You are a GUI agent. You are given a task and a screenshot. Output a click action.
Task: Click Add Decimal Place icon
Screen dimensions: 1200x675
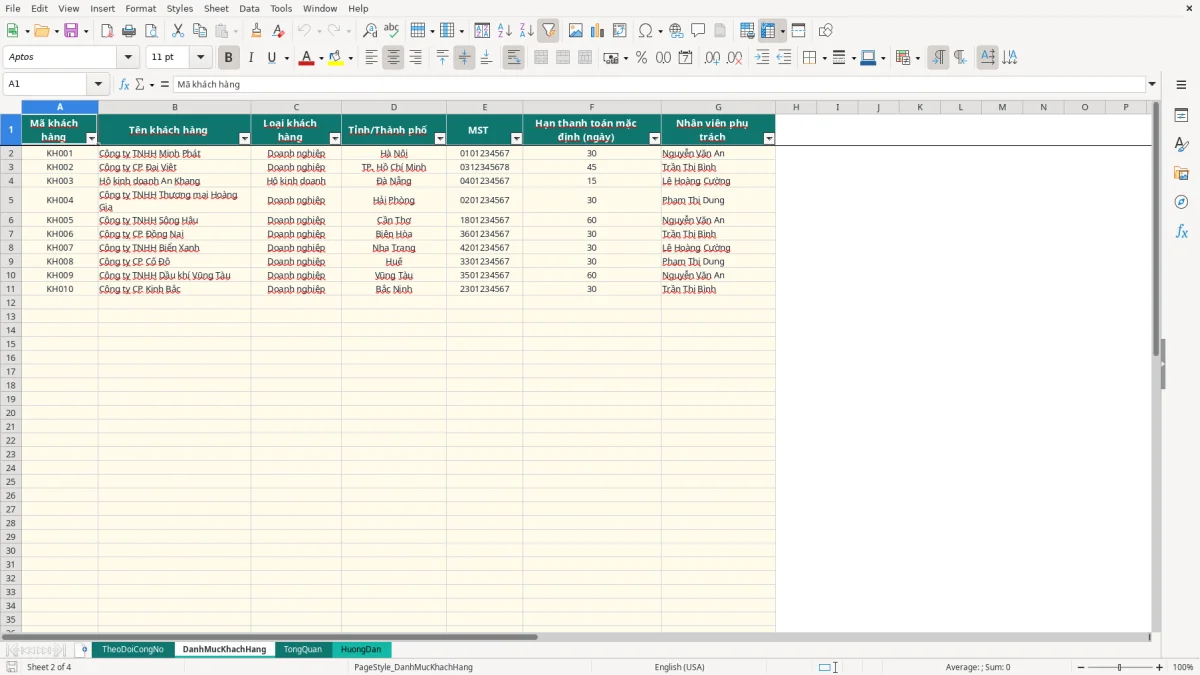pyautogui.click(x=712, y=58)
